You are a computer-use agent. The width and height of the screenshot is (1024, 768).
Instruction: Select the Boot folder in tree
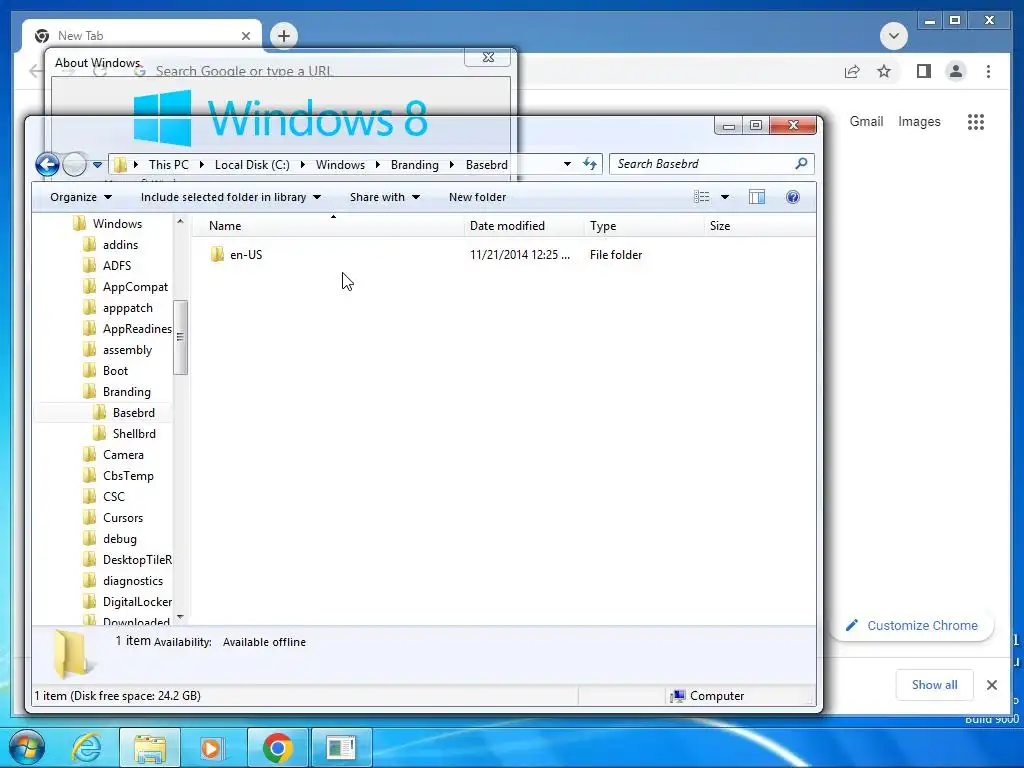[x=116, y=371]
